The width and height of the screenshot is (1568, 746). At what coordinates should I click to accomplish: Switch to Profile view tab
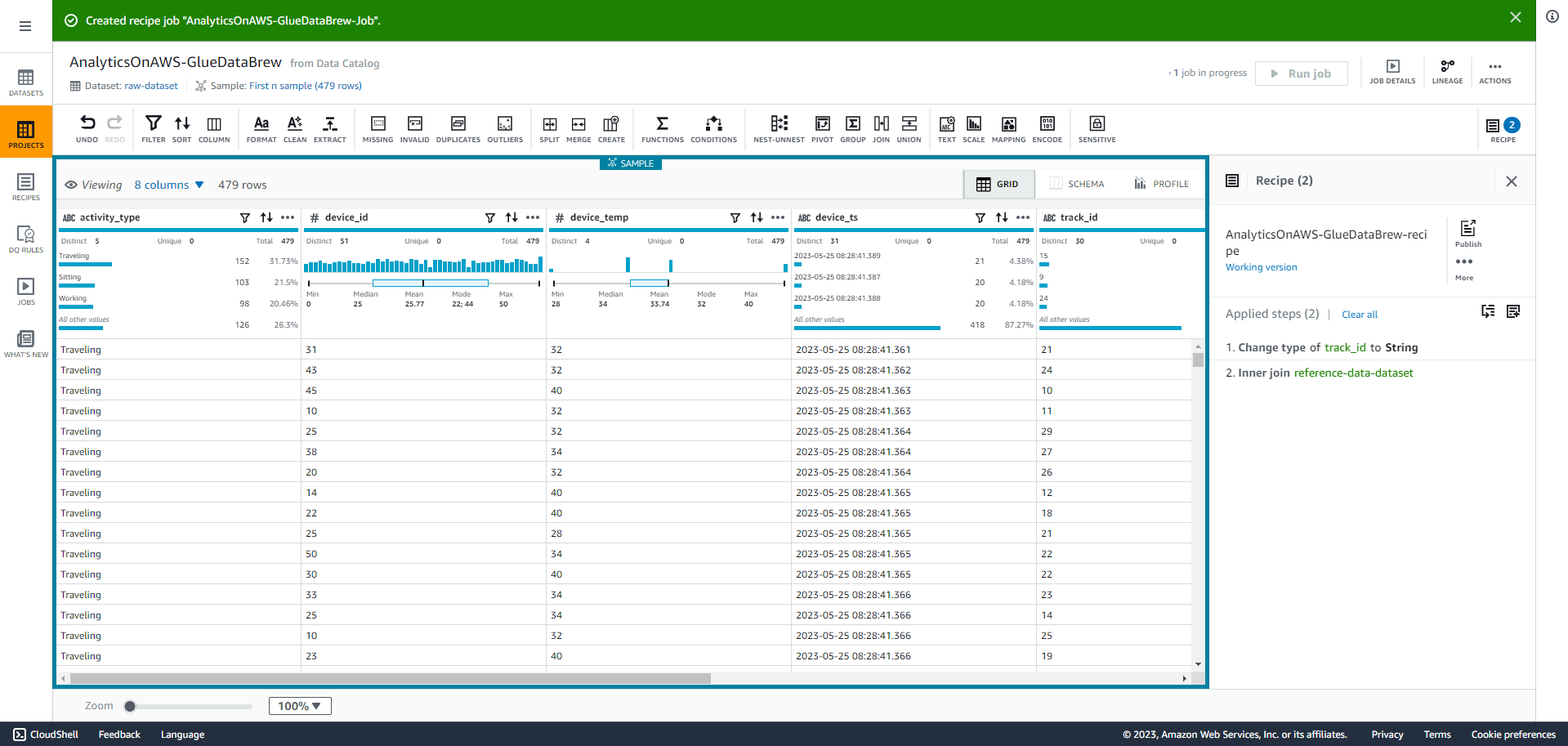1161,184
